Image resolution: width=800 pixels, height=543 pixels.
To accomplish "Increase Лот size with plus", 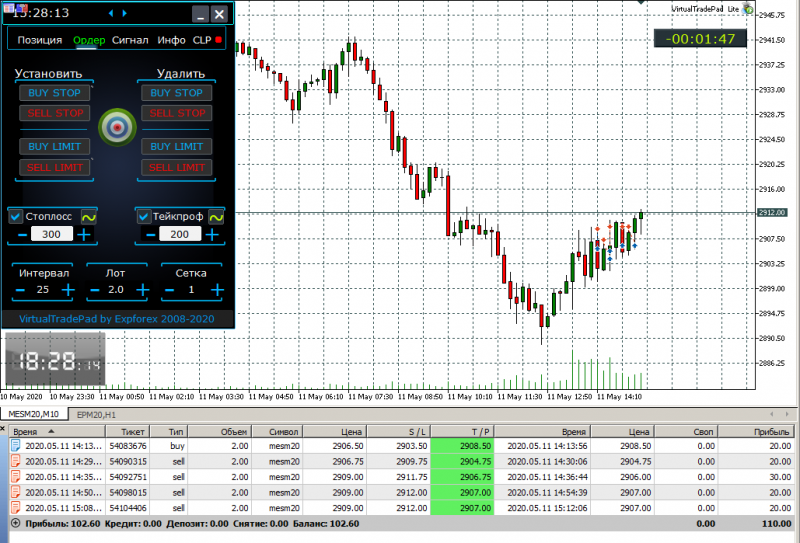I will pyautogui.click(x=143, y=290).
